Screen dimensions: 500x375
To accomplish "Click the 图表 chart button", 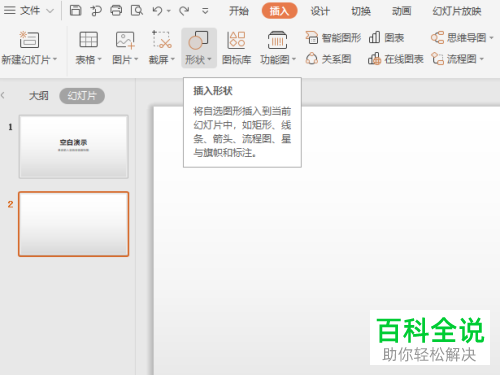I will click(386, 38).
